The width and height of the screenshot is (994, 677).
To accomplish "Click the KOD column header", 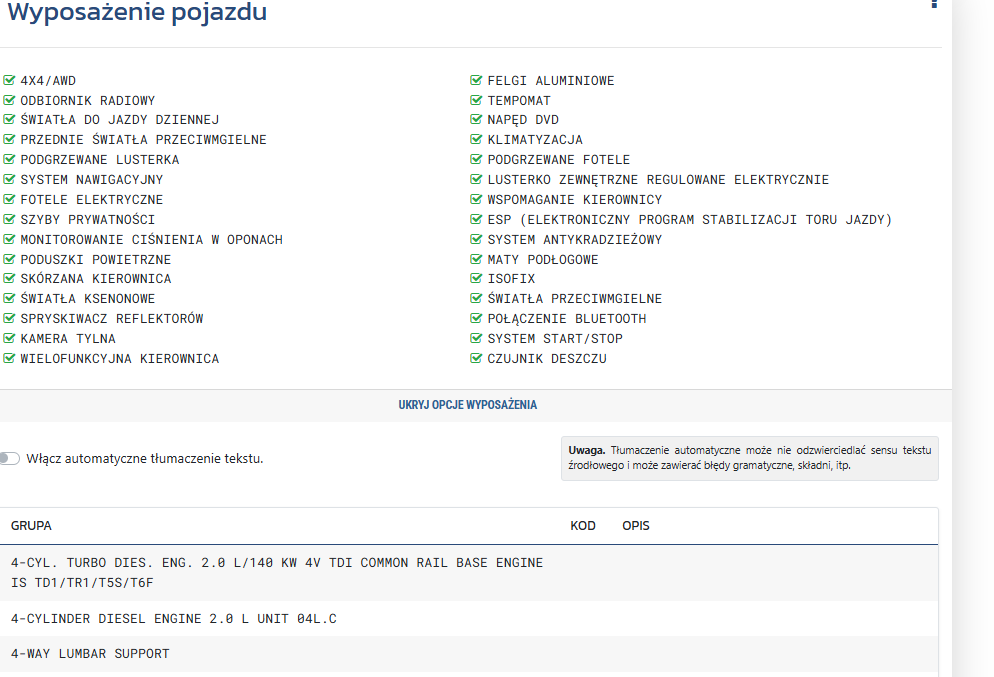I will click(583, 526).
